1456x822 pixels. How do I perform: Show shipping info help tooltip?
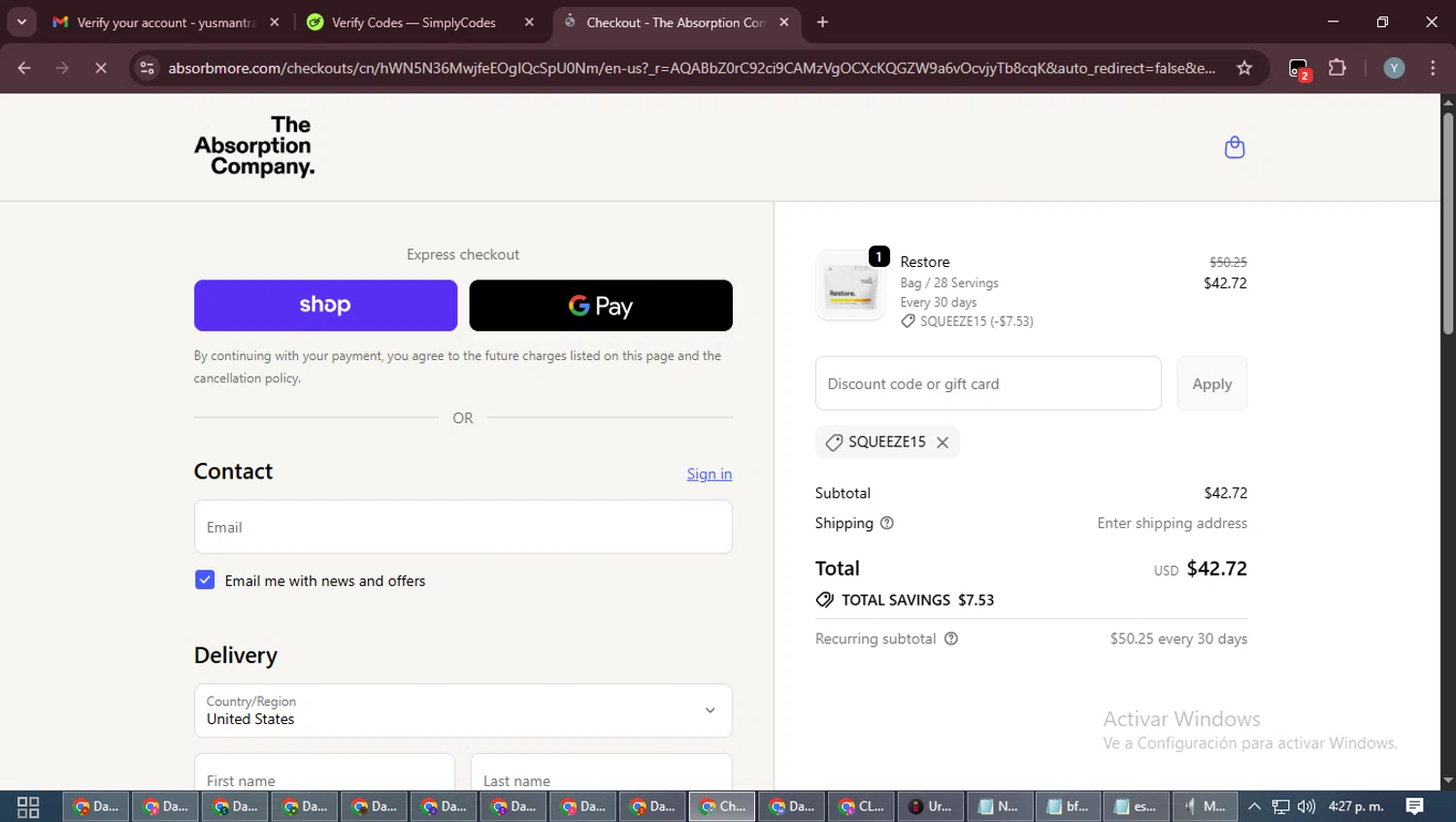click(x=886, y=523)
